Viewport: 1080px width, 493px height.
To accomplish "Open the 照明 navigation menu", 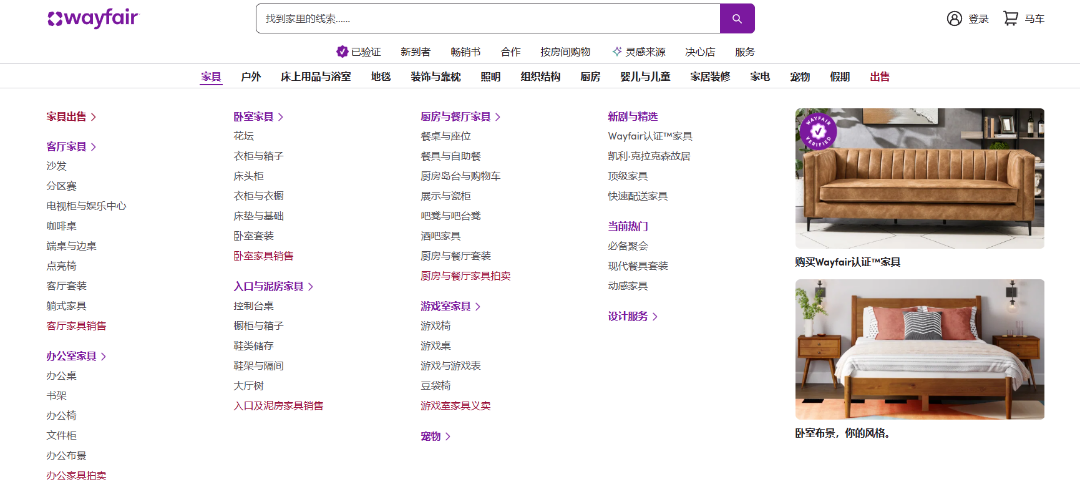I will coord(490,77).
